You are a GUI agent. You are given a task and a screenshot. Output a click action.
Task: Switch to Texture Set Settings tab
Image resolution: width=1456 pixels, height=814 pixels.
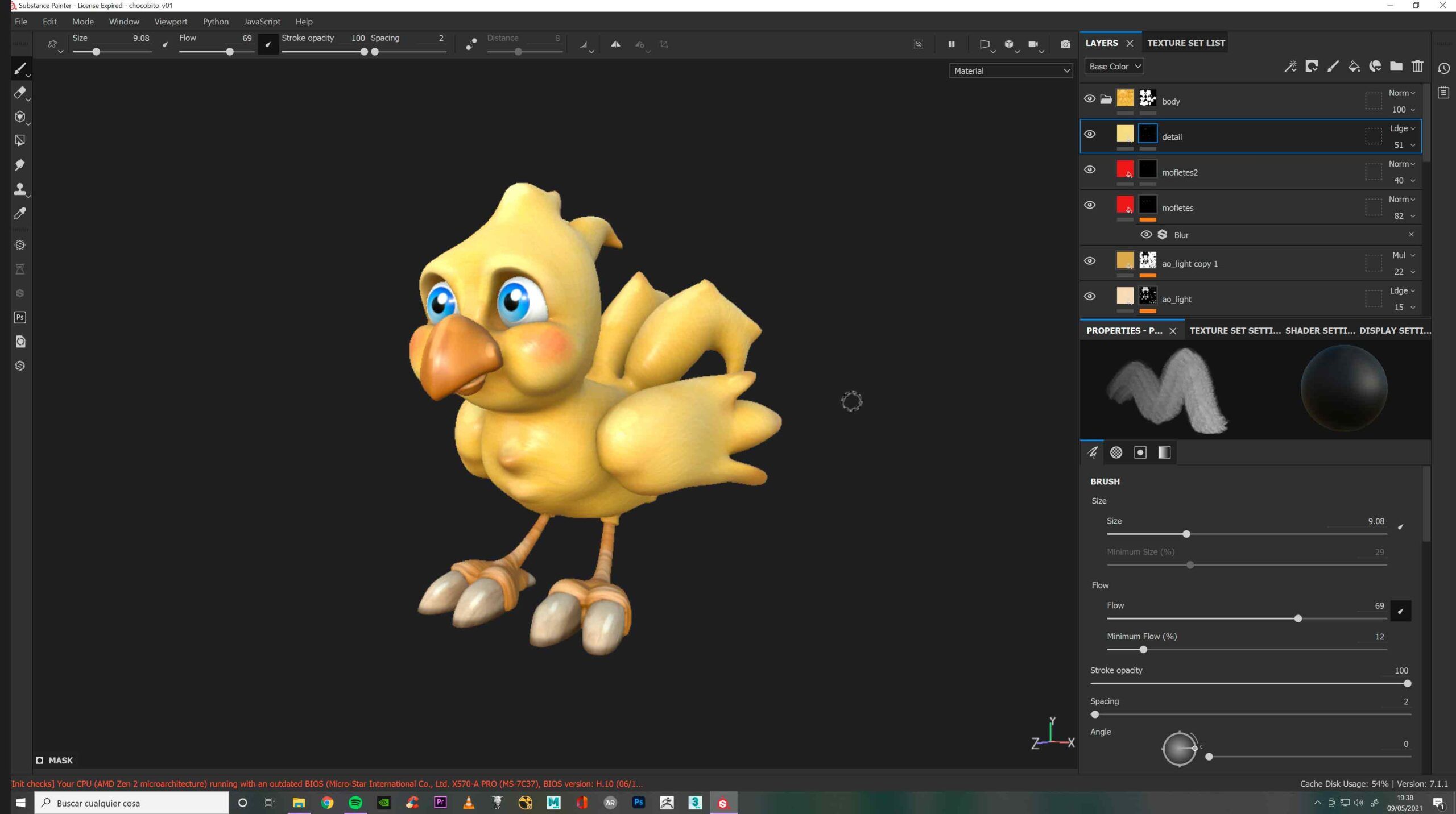1235,331
